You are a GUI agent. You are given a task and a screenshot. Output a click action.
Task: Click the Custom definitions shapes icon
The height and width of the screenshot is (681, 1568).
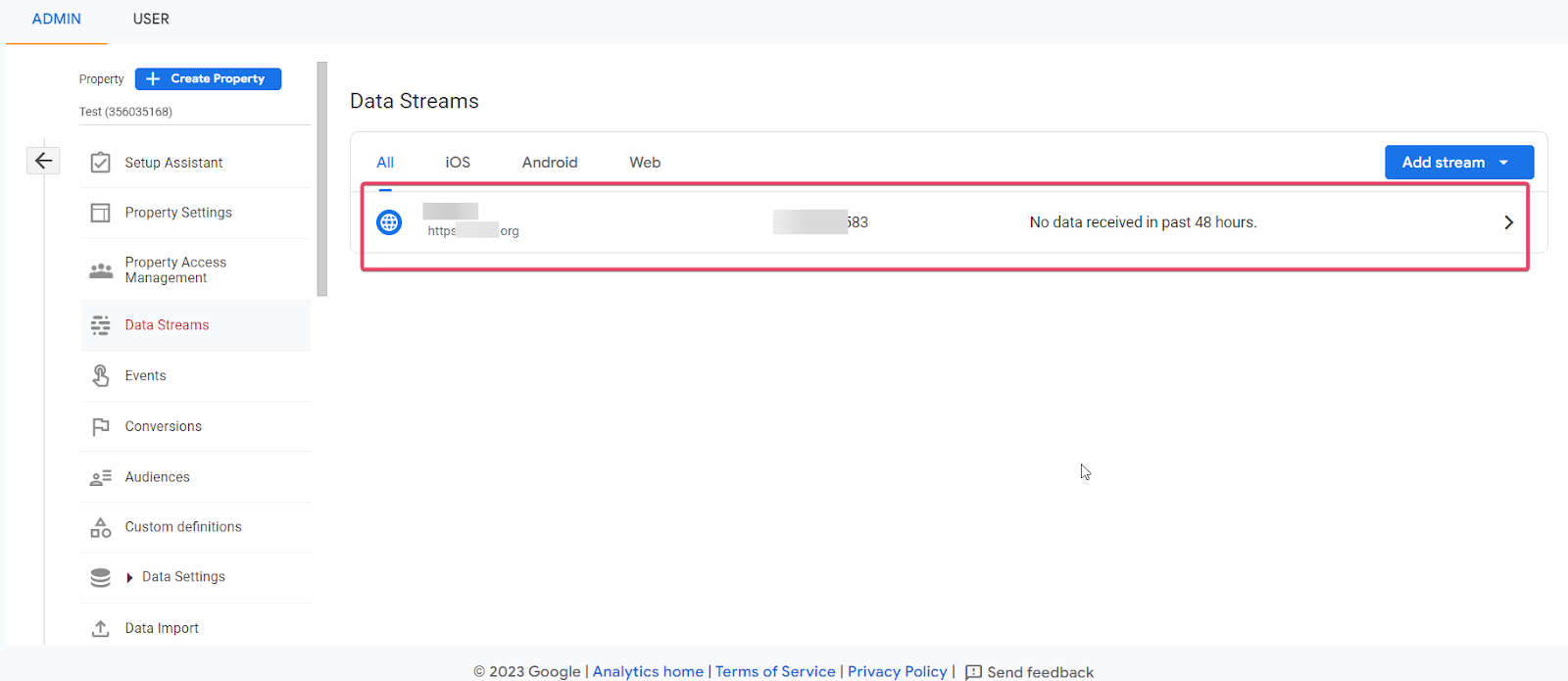pyautogui.click(x=100, y=527)
